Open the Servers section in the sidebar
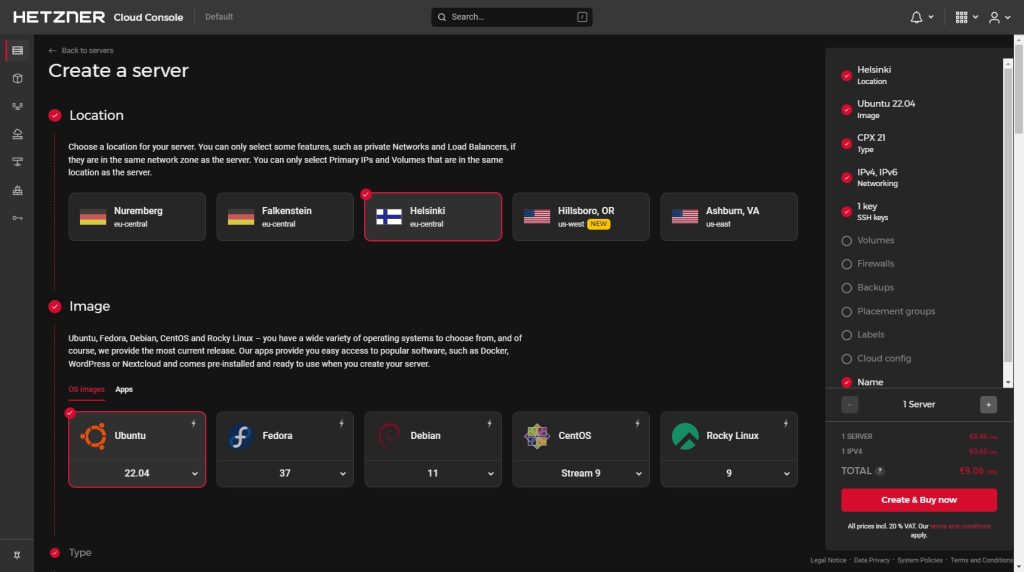The width and height of the screenshot is (1024, 572). point(17,50)
